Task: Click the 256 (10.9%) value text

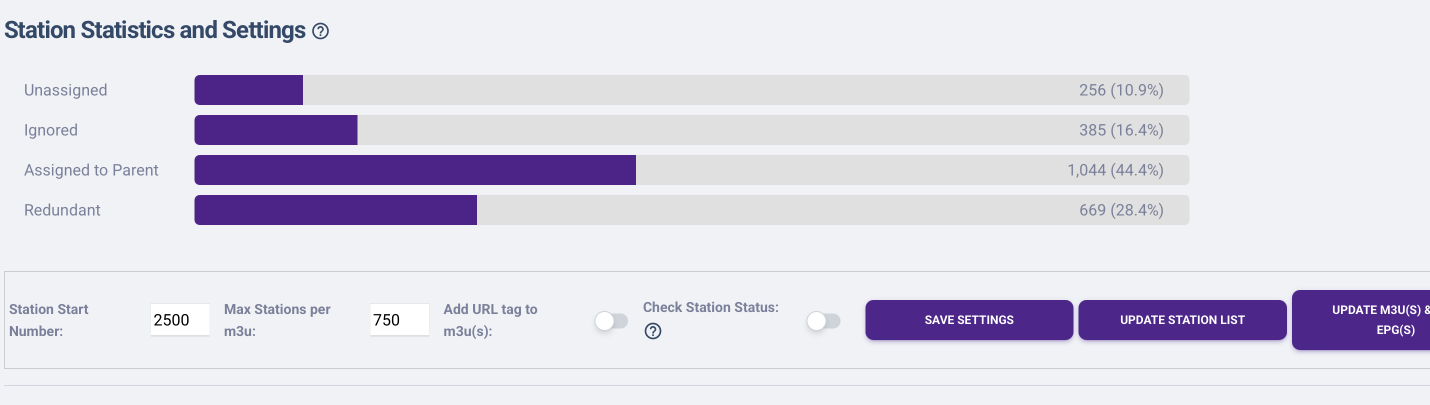Action: coord(1121,90)
